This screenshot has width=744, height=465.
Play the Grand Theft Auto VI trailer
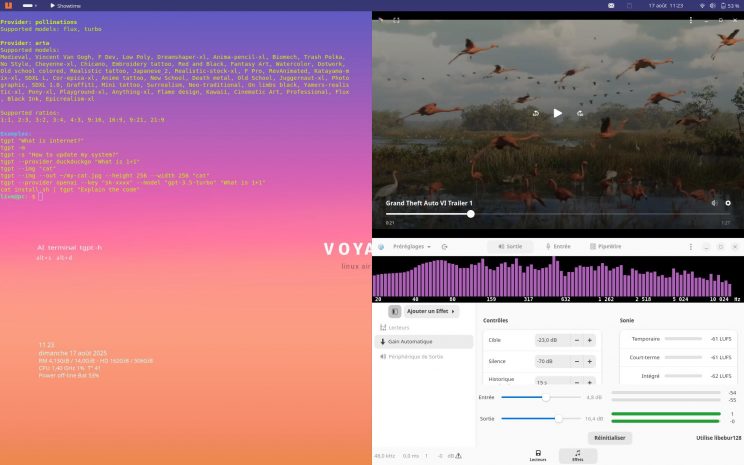558,113
